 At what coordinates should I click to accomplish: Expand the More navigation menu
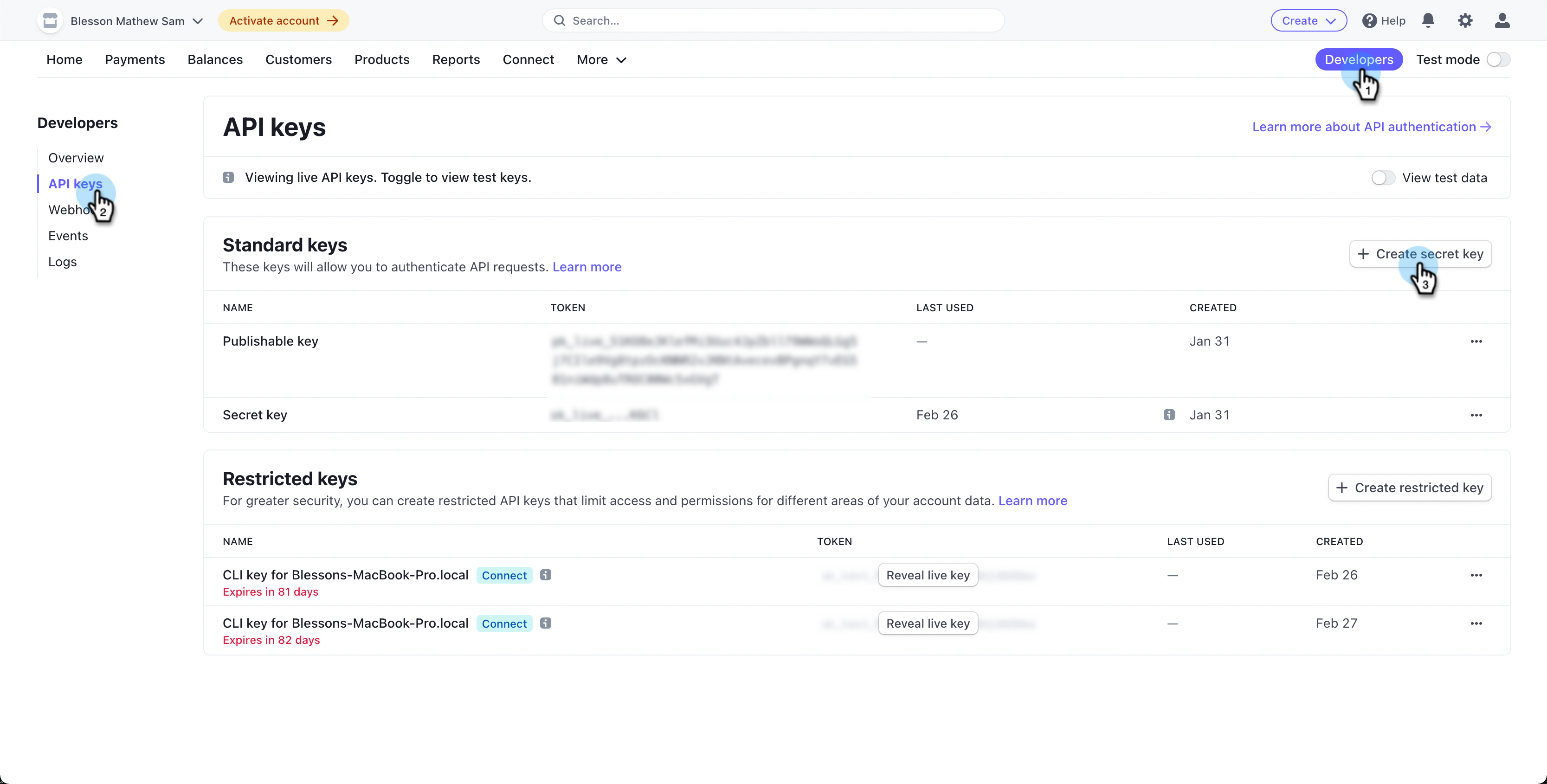coord(601,59)
